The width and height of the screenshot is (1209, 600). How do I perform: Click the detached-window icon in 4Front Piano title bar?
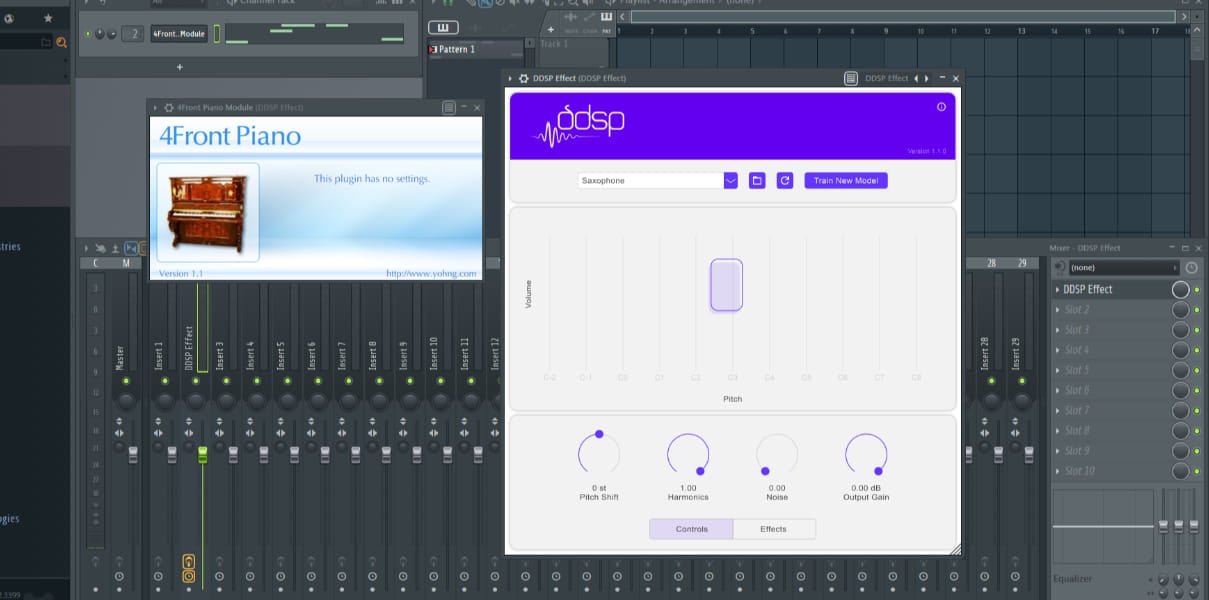[x=449, y=107]
